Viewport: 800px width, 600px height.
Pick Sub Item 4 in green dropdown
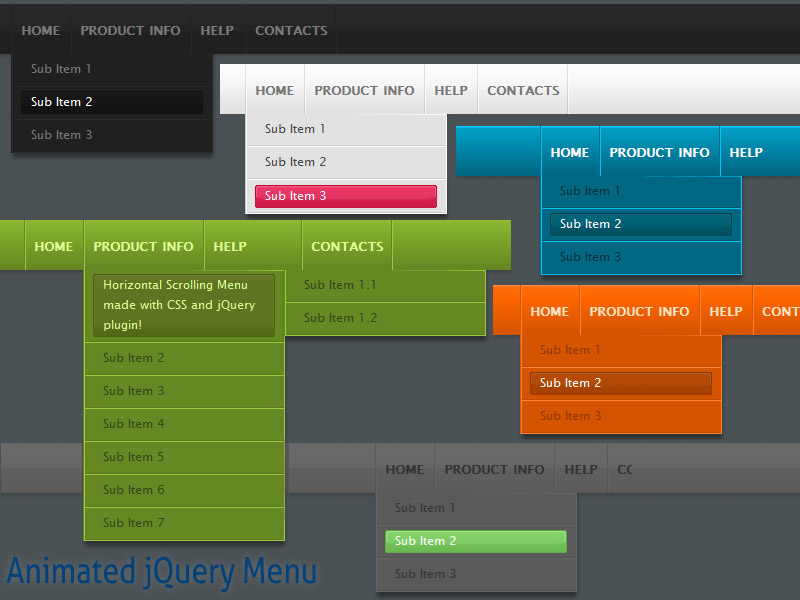pyautogui.click(x=184, y=424)
